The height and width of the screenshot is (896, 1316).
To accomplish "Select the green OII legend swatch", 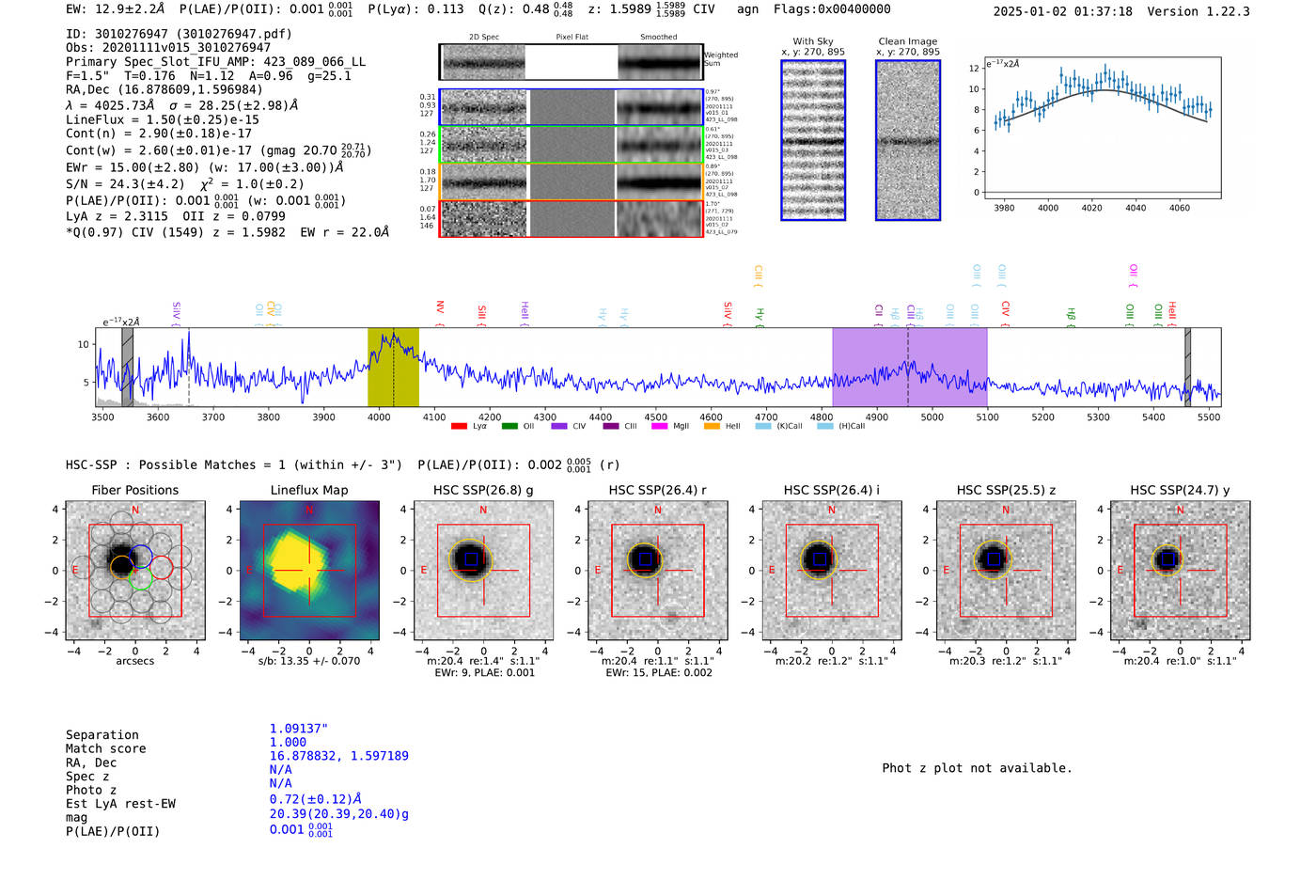I will coord(509,426).
